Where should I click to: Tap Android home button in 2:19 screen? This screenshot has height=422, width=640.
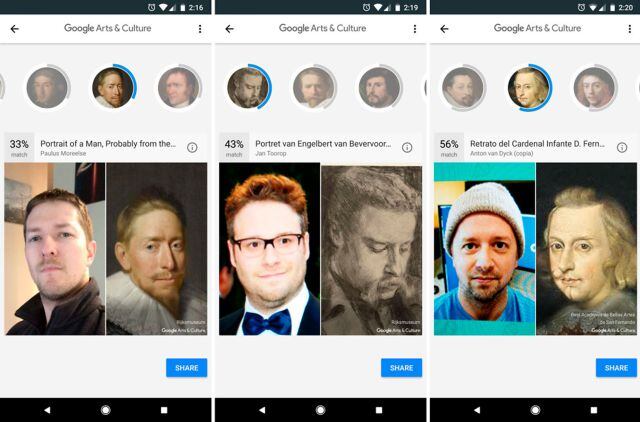tap(320, 410)
